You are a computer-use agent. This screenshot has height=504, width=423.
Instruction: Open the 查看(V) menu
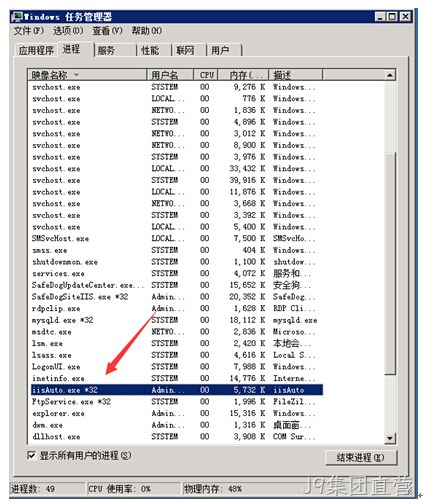[107, 31]
